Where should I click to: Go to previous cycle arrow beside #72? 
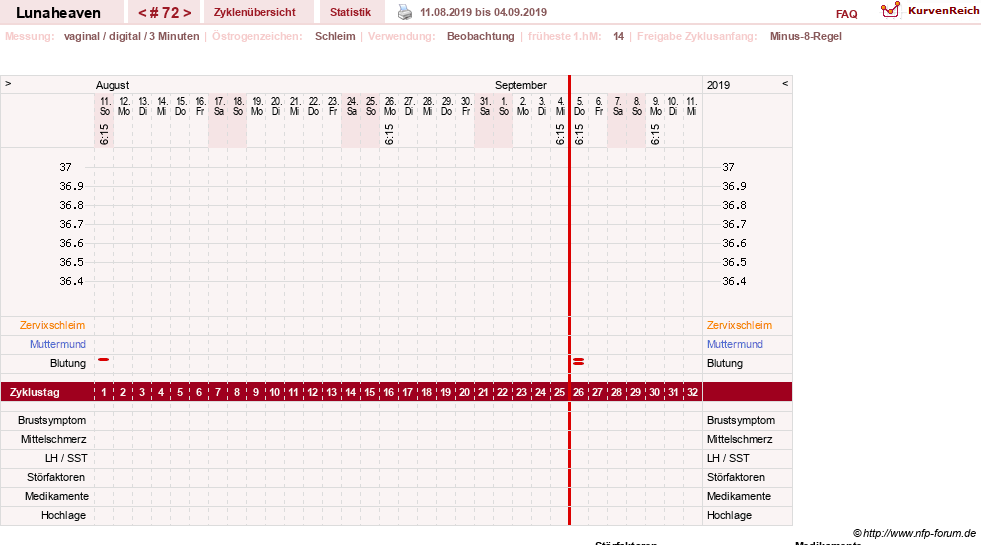[142, 13]
